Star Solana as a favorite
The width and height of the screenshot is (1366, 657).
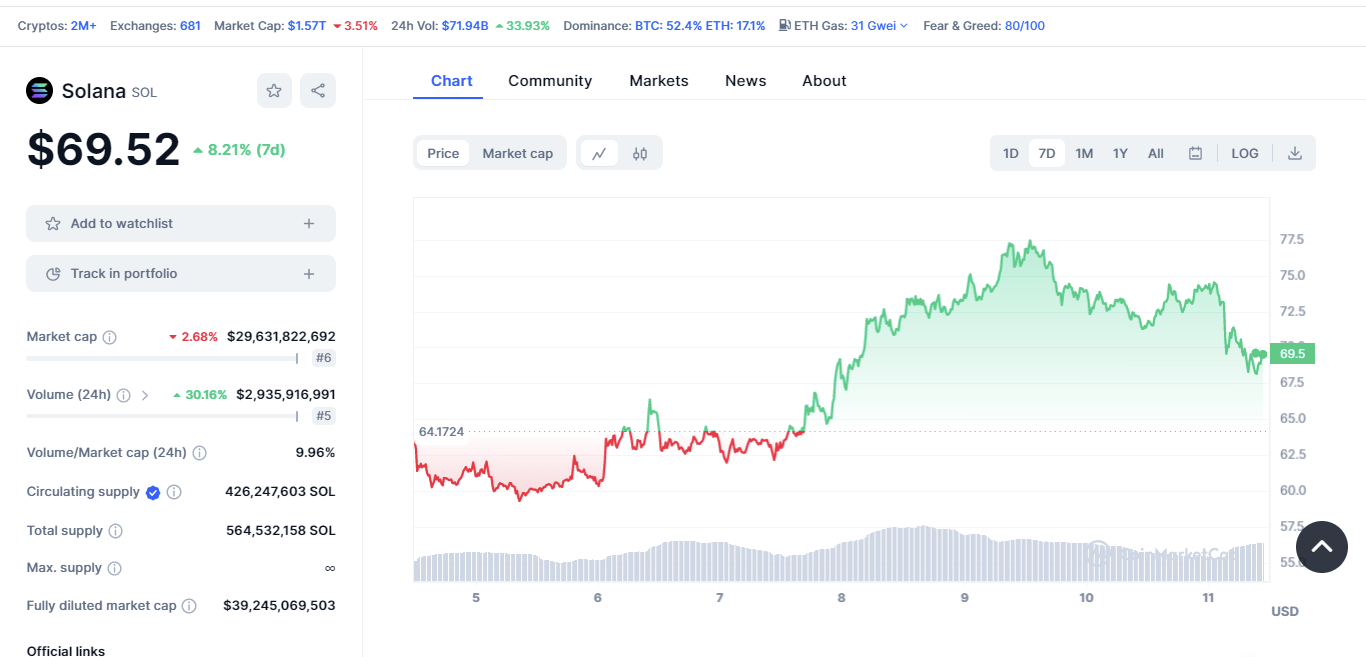point(274,90)
